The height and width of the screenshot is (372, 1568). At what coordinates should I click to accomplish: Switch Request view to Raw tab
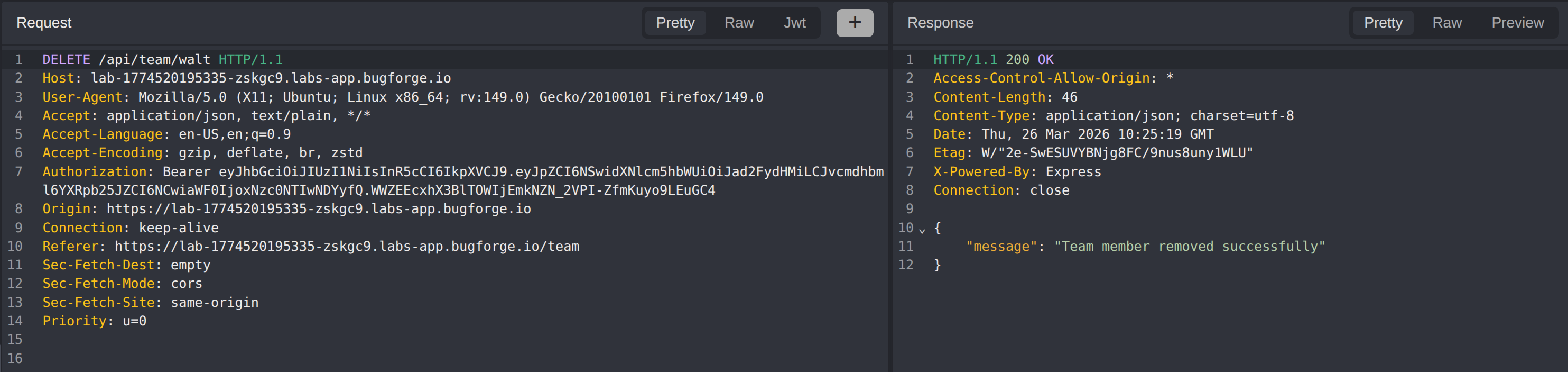(738, 23)
